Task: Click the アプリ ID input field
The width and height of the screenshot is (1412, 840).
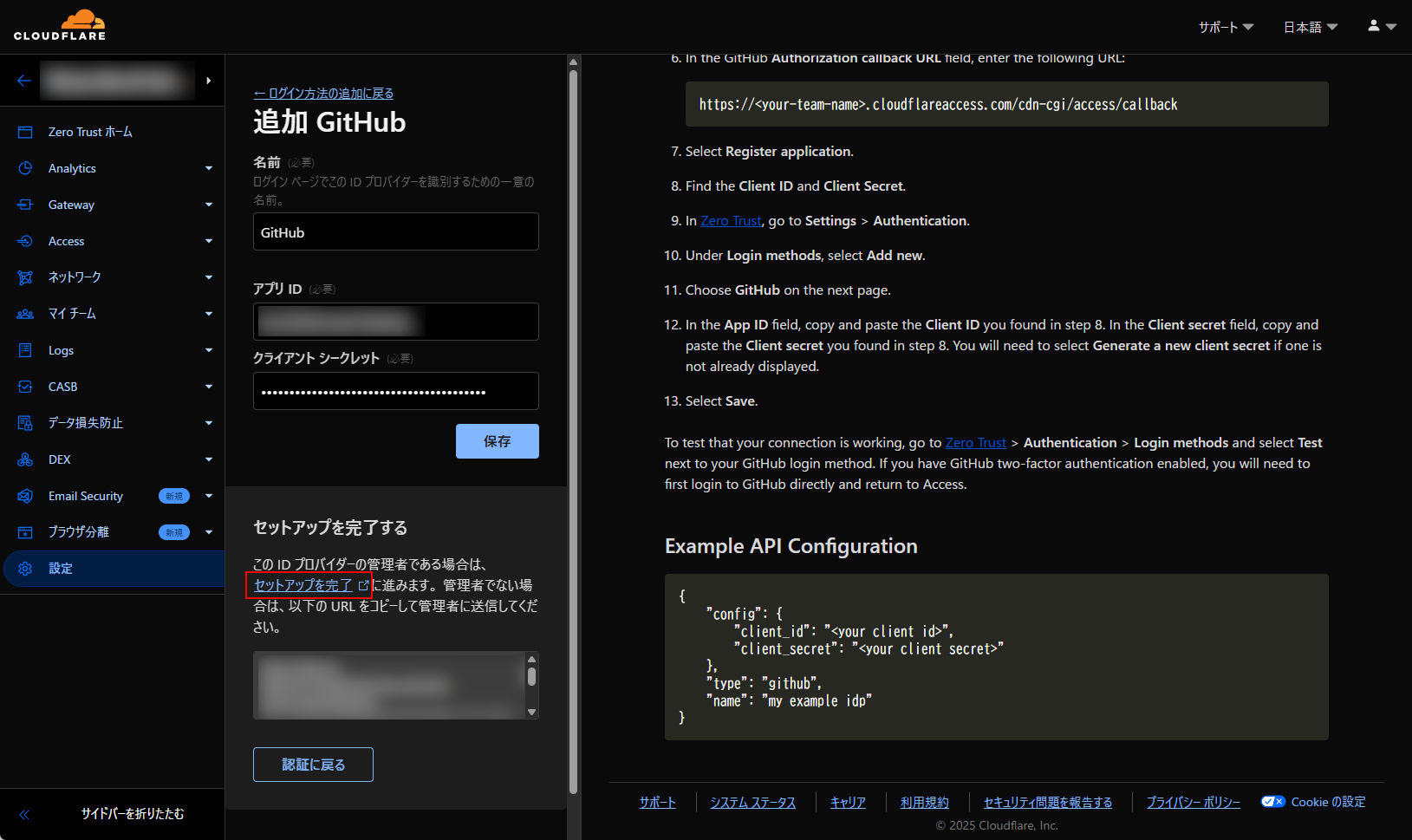Action: click(x=396, y=322)
